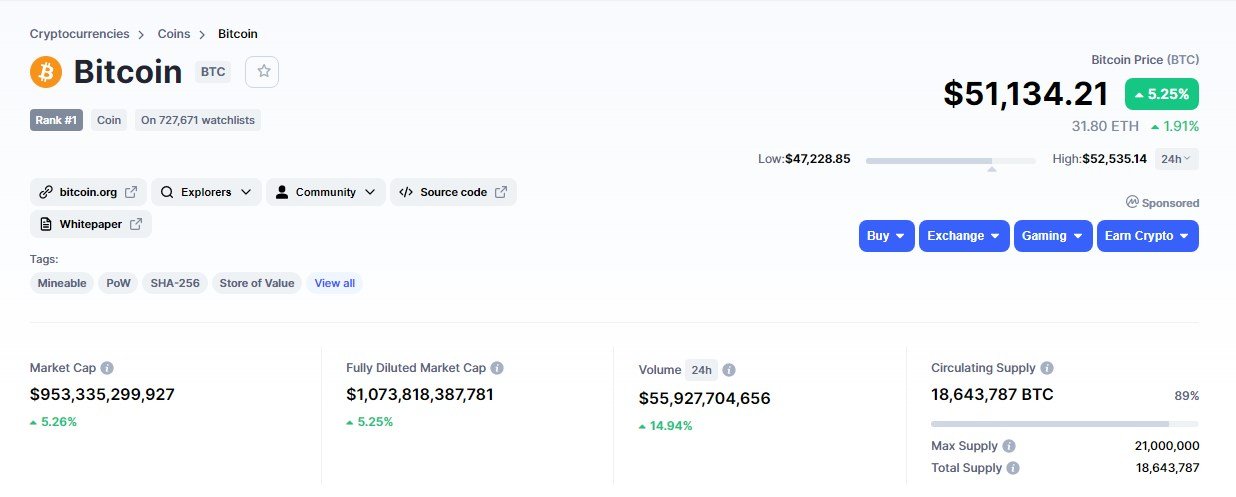
Task: Click the external-link icon on bitcoin.org button
Action: point(131,192)
